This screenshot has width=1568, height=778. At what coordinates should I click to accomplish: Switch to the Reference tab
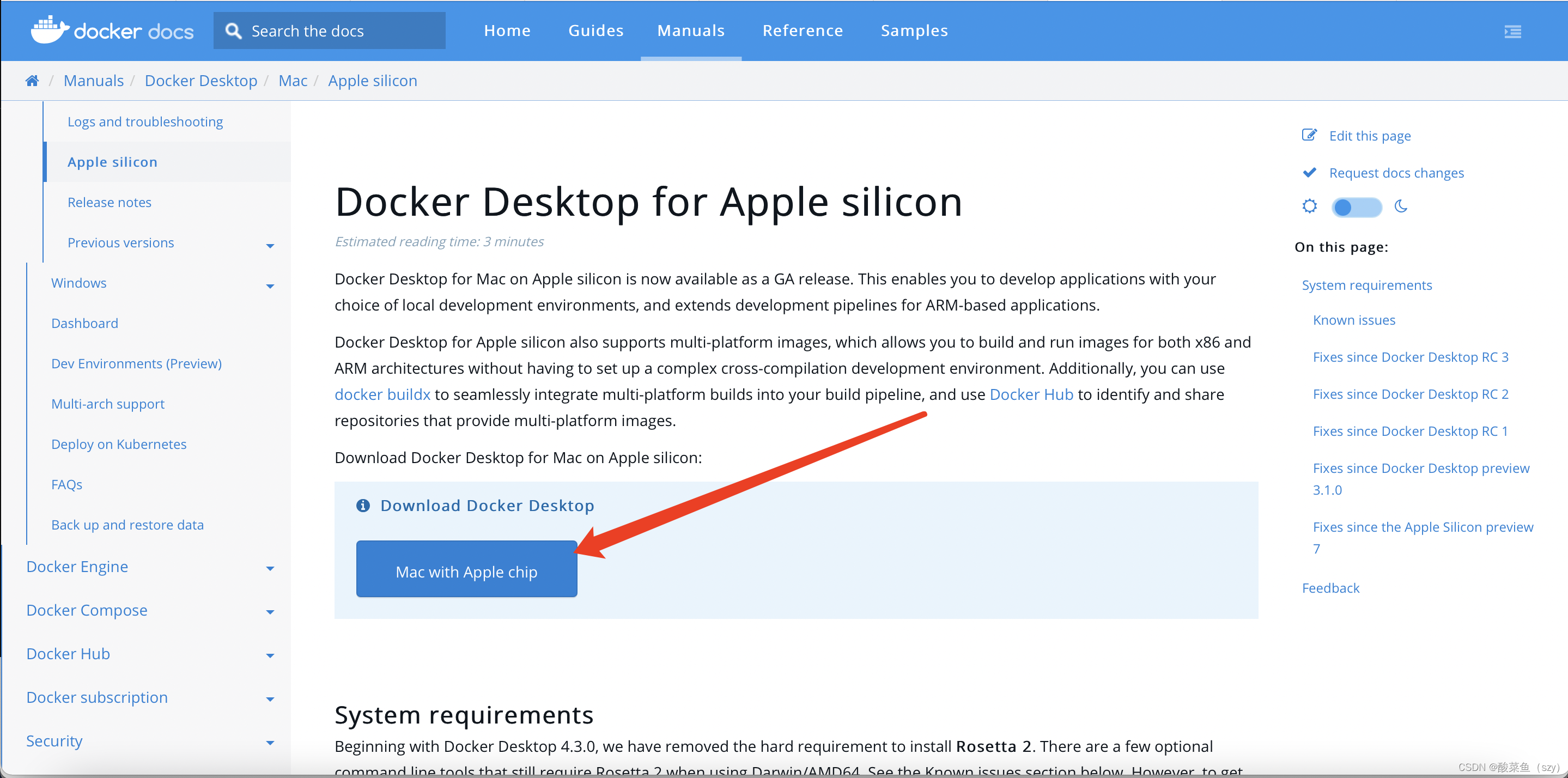pos(803,31)
